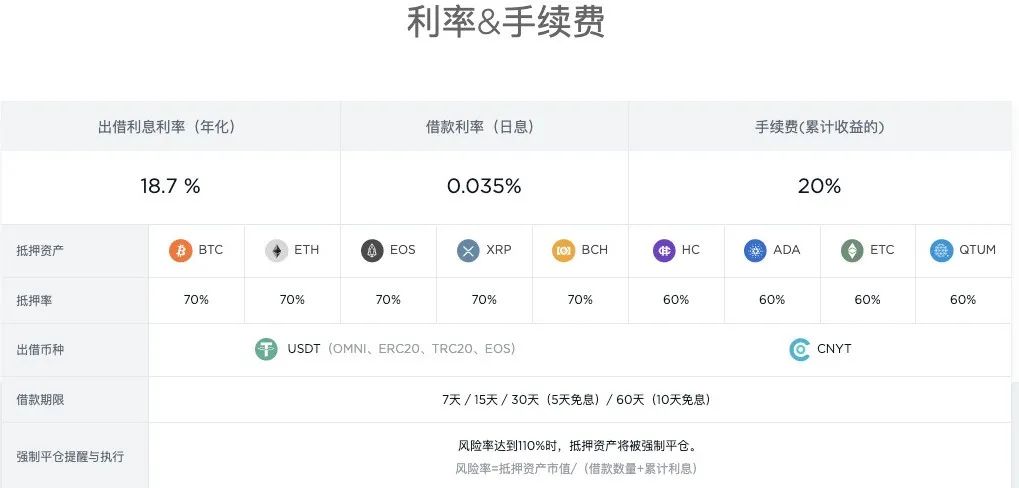Click the teal CNYT coin icon
This screenshot has height=488, width=1019.
click(800, 349)
